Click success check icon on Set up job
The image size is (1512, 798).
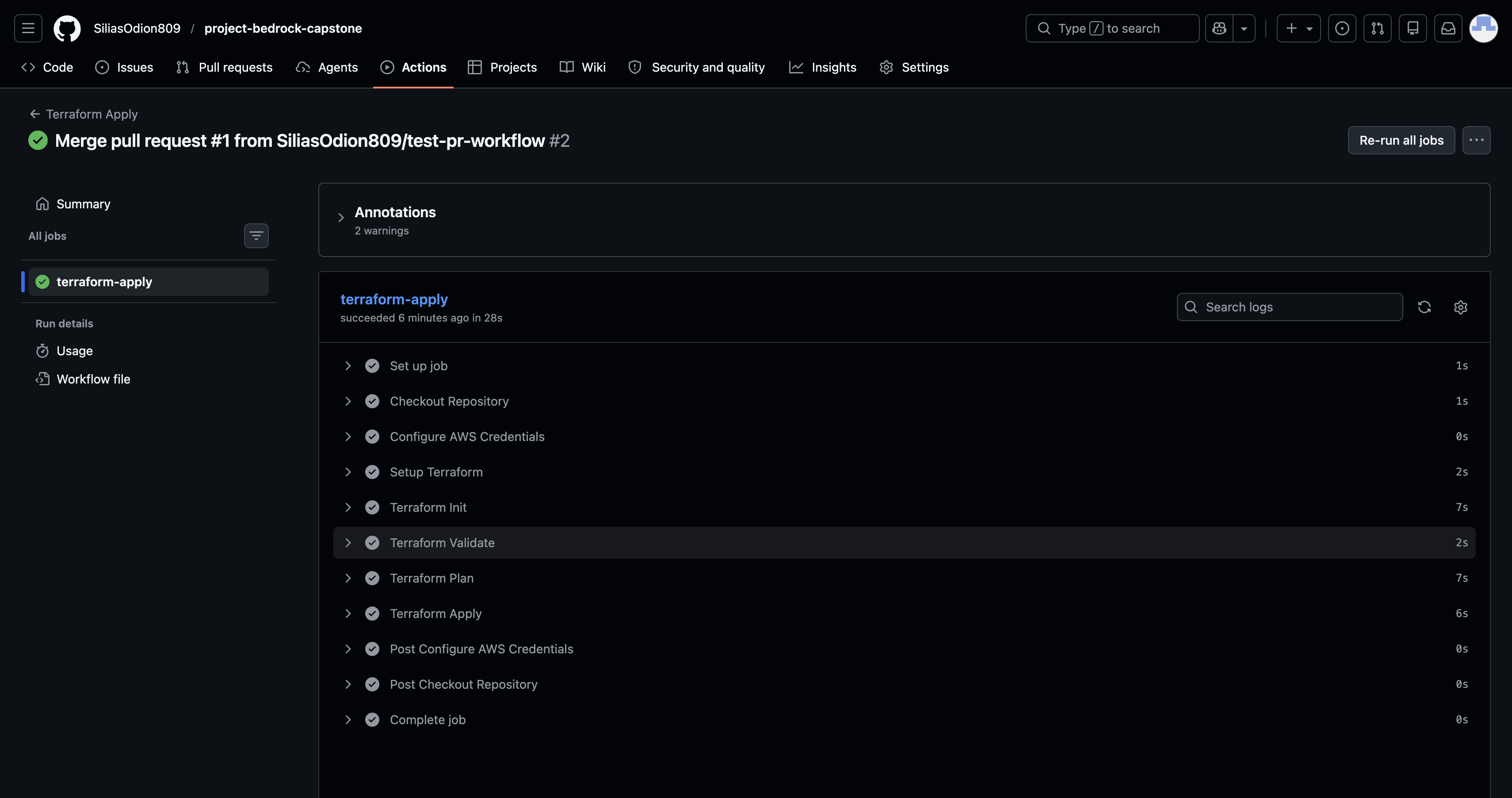coord(372,366)
